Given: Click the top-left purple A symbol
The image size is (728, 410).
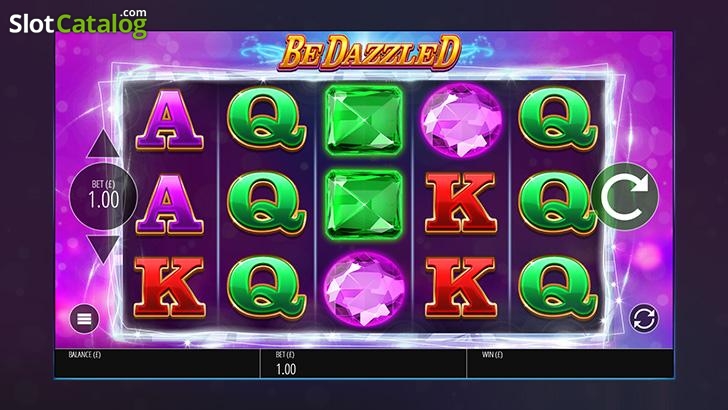Looking at the screenshot, I should [x=169, y=120].
